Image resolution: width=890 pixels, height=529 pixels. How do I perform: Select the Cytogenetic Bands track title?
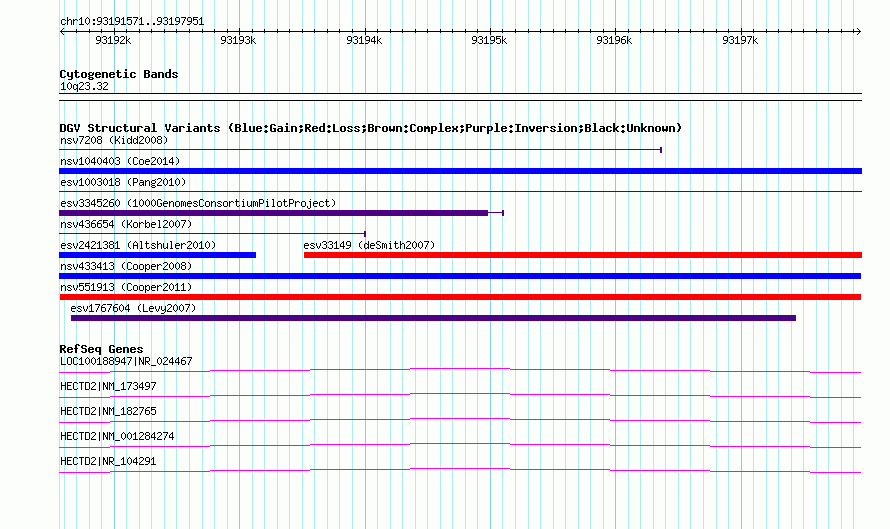119,74
